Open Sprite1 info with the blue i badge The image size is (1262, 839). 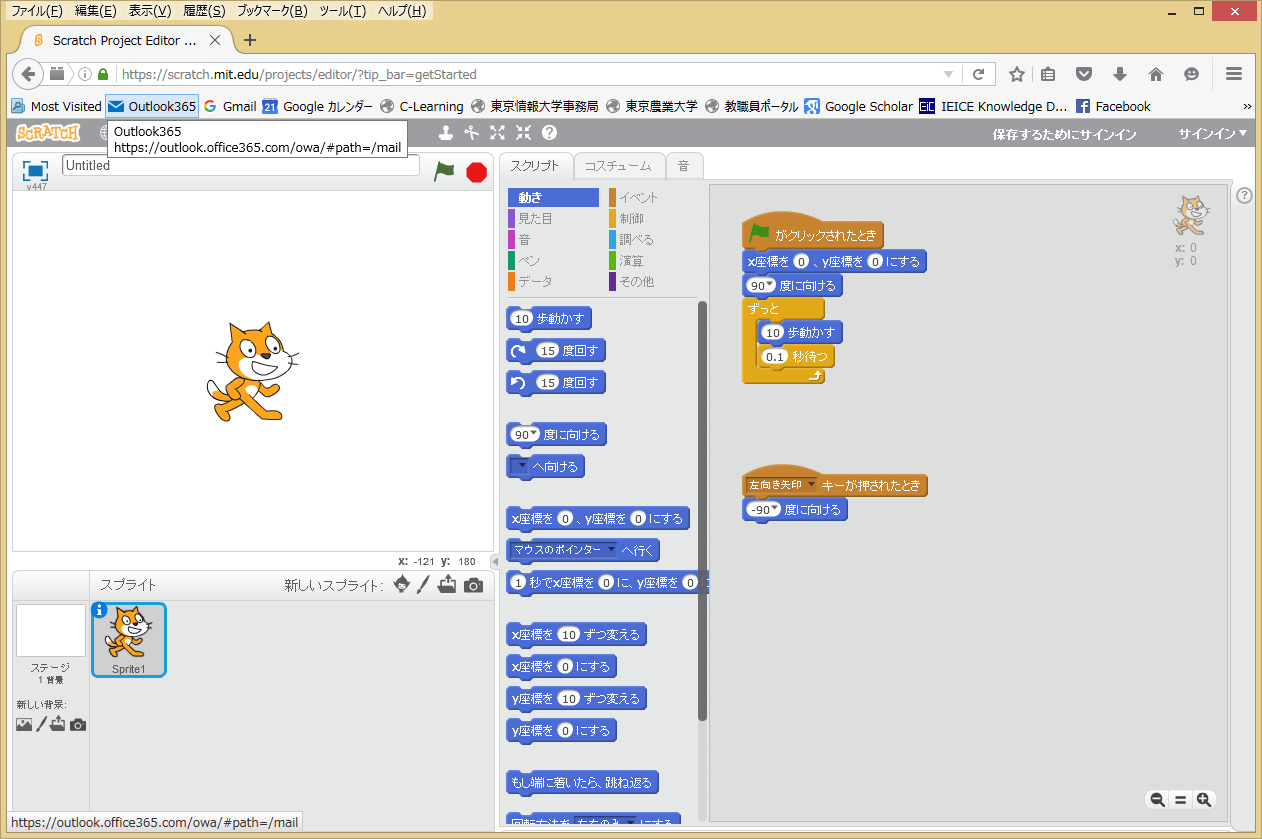[x=100, y=610]
